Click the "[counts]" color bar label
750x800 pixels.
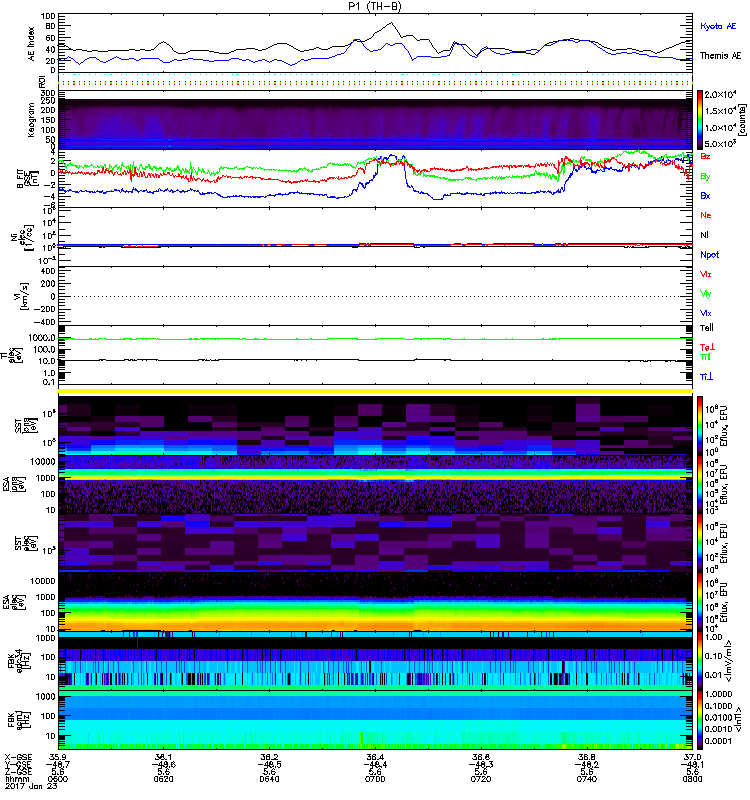743,120
